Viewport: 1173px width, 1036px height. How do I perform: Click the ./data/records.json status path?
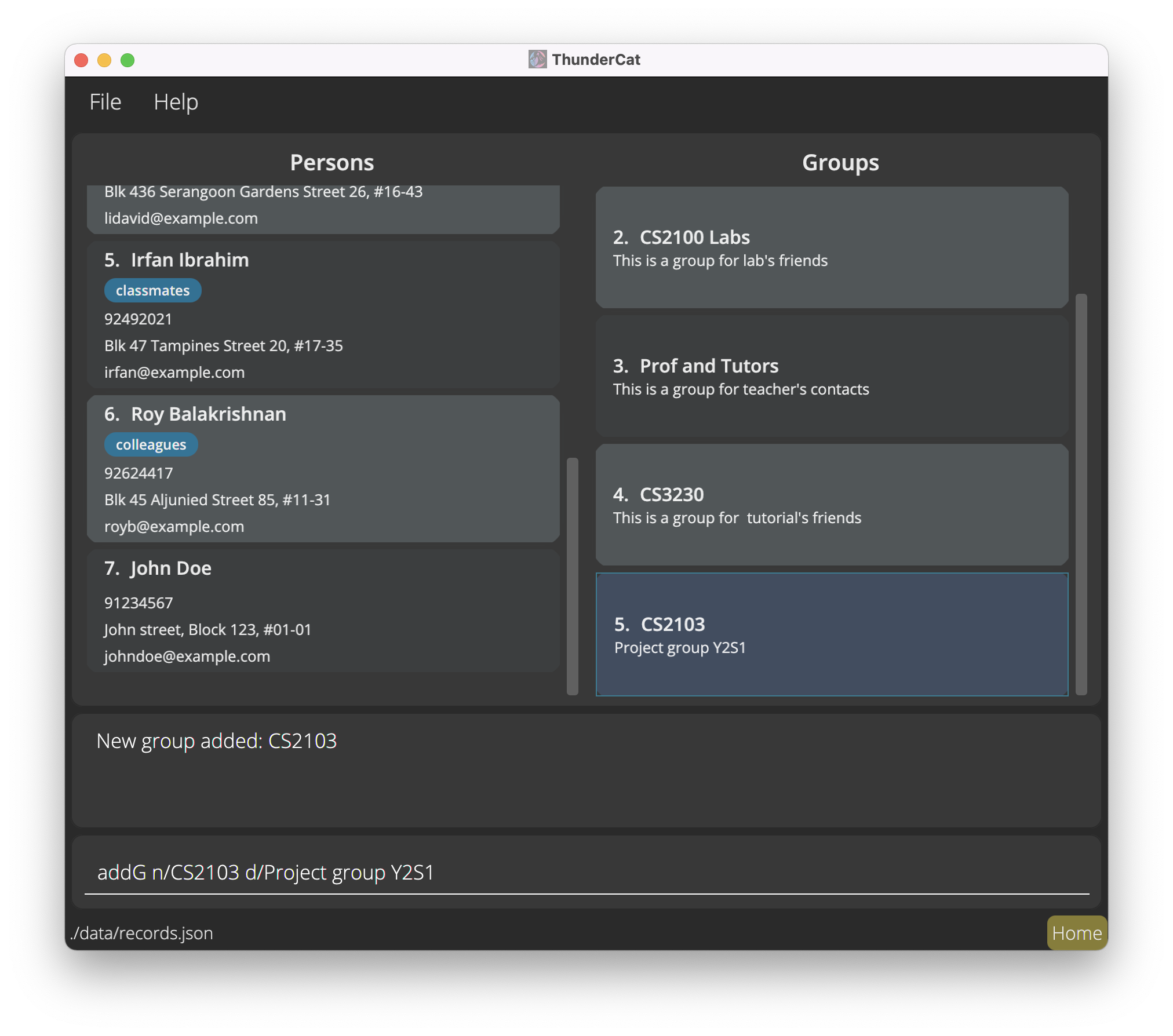tap(141, 933)
